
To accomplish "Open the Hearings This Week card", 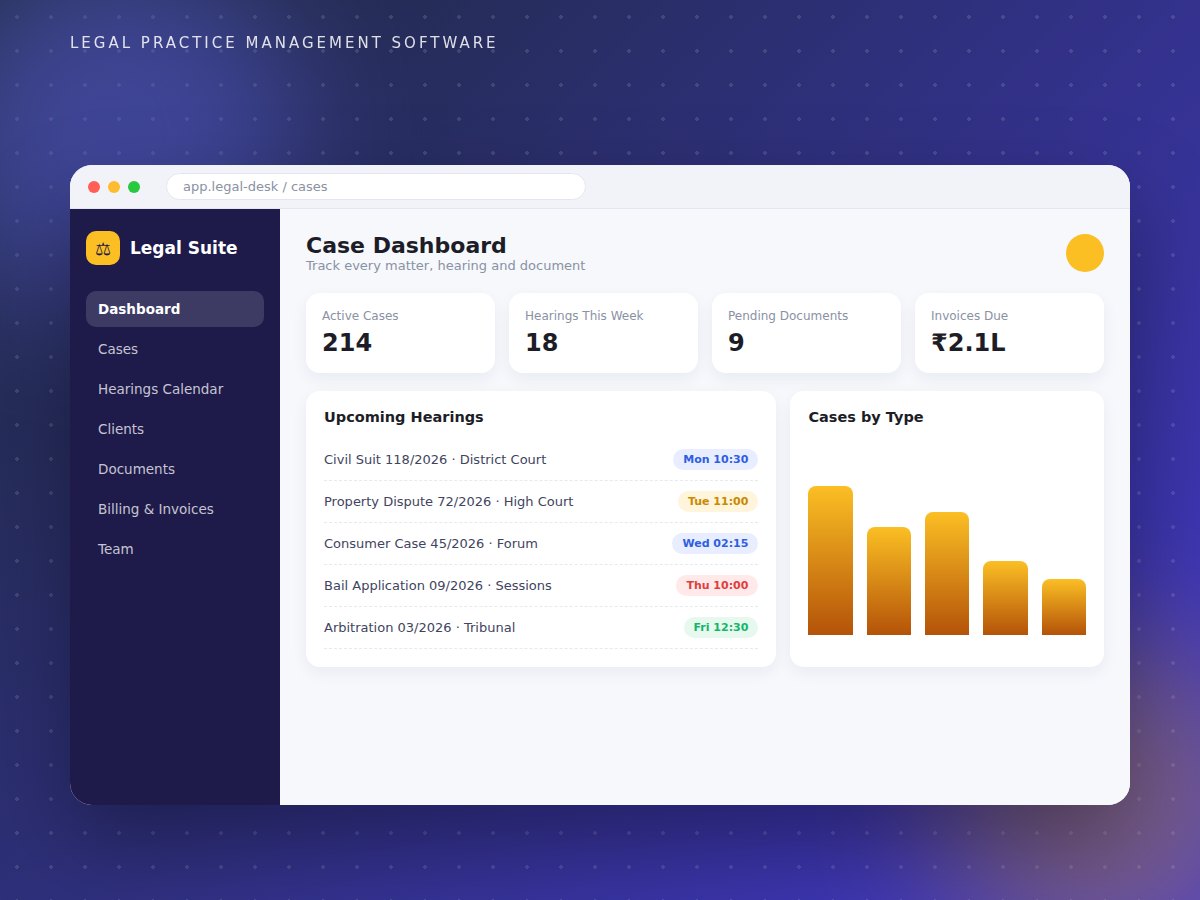I will point(603,333).
